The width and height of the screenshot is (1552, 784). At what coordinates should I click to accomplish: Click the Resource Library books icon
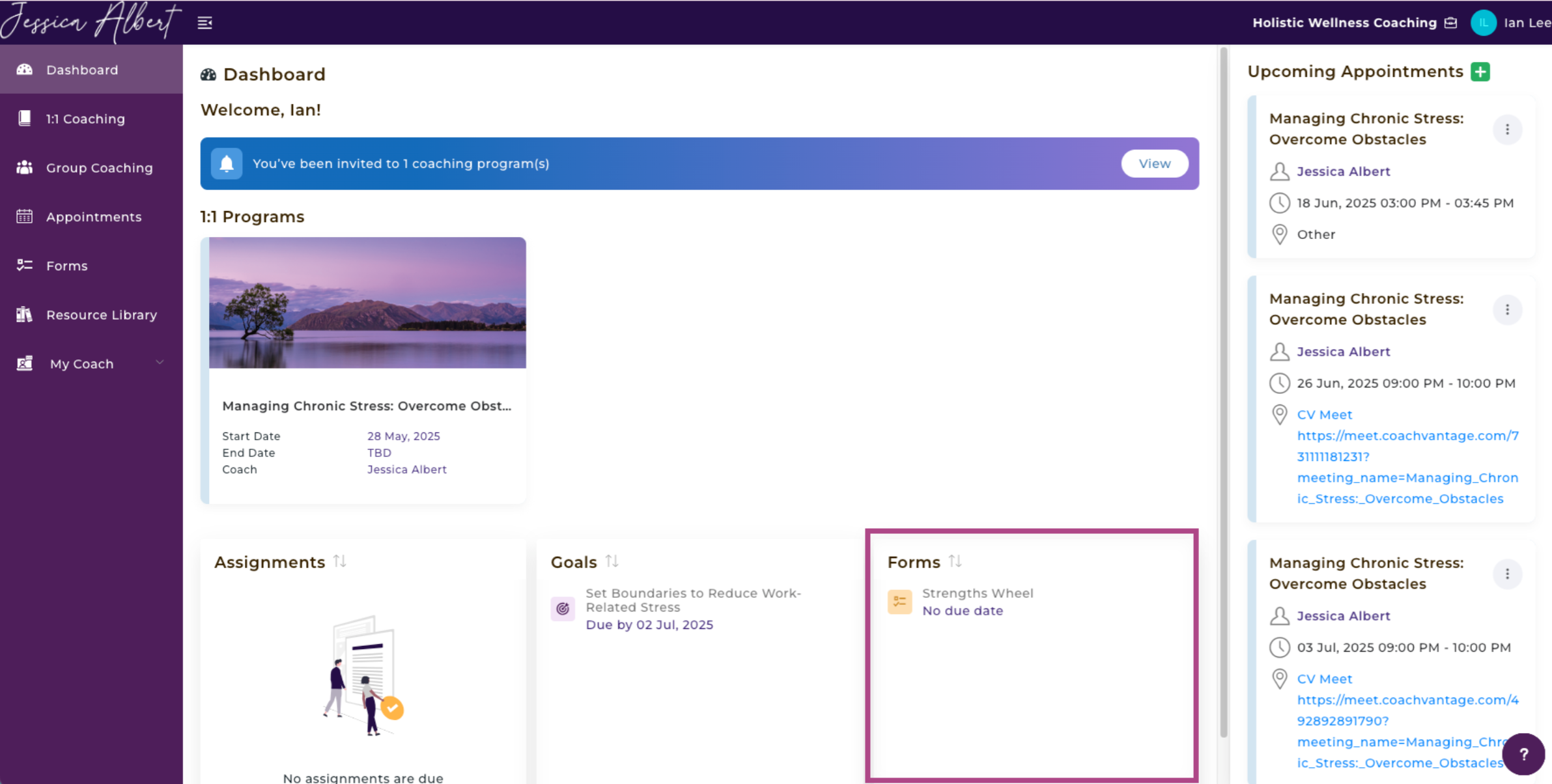point(25,314)
